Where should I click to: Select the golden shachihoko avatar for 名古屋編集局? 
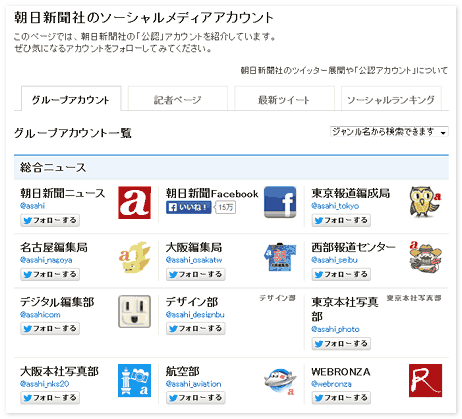coord(134,257)
